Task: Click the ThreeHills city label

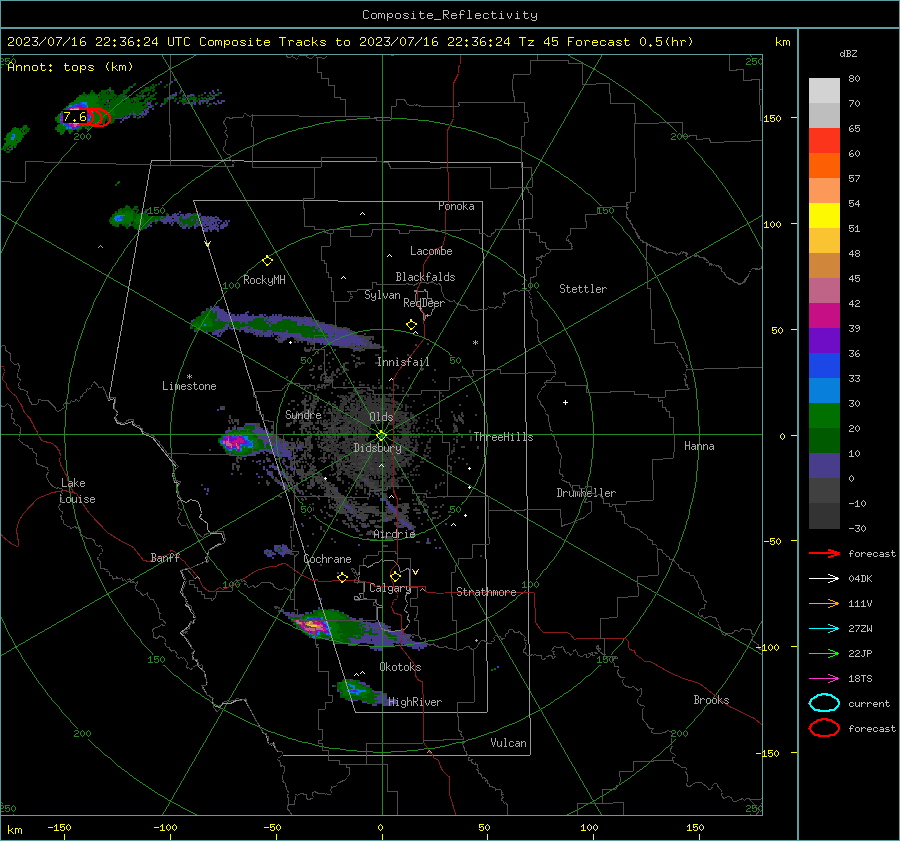Action: tap(503, 437)
